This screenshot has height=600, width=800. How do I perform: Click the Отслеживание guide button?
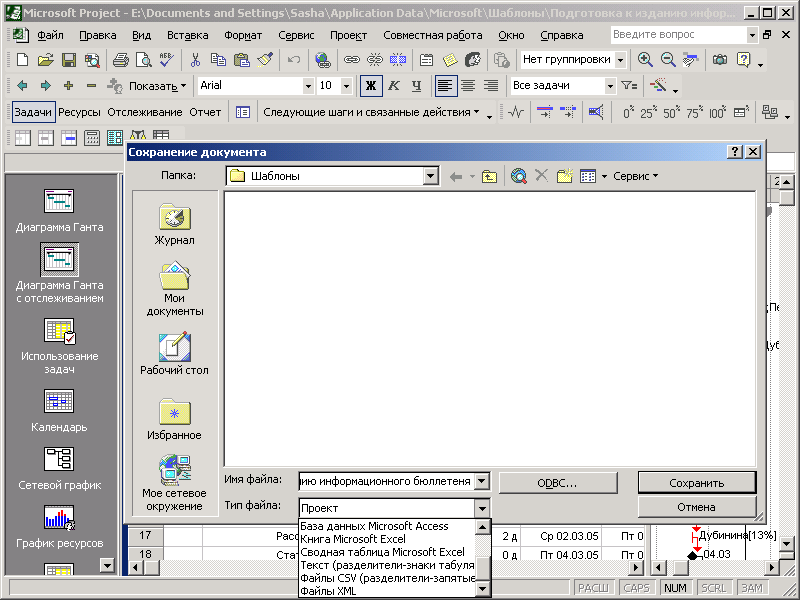tap(144, 112)
